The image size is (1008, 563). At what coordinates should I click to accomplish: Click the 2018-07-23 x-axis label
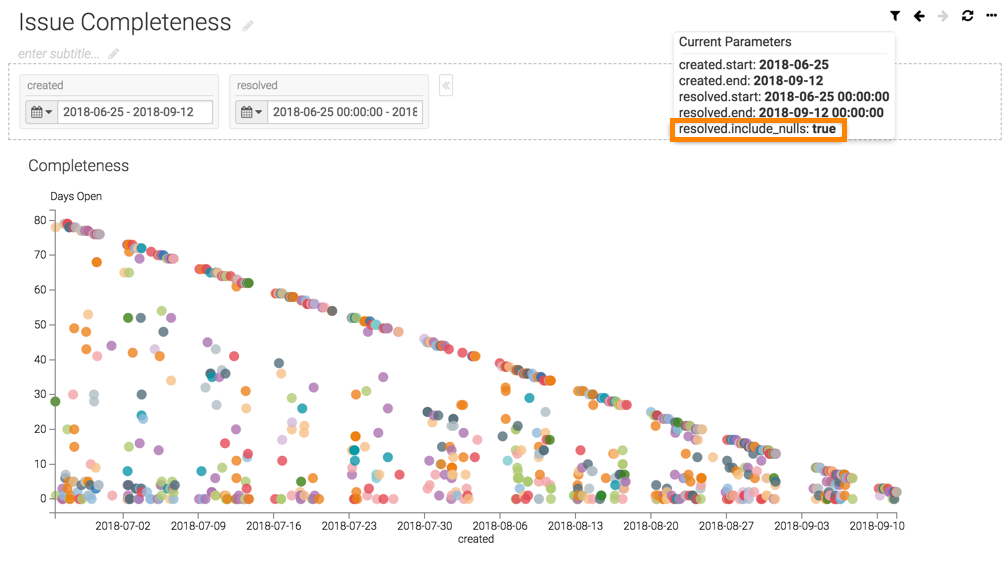click(349, 525)
